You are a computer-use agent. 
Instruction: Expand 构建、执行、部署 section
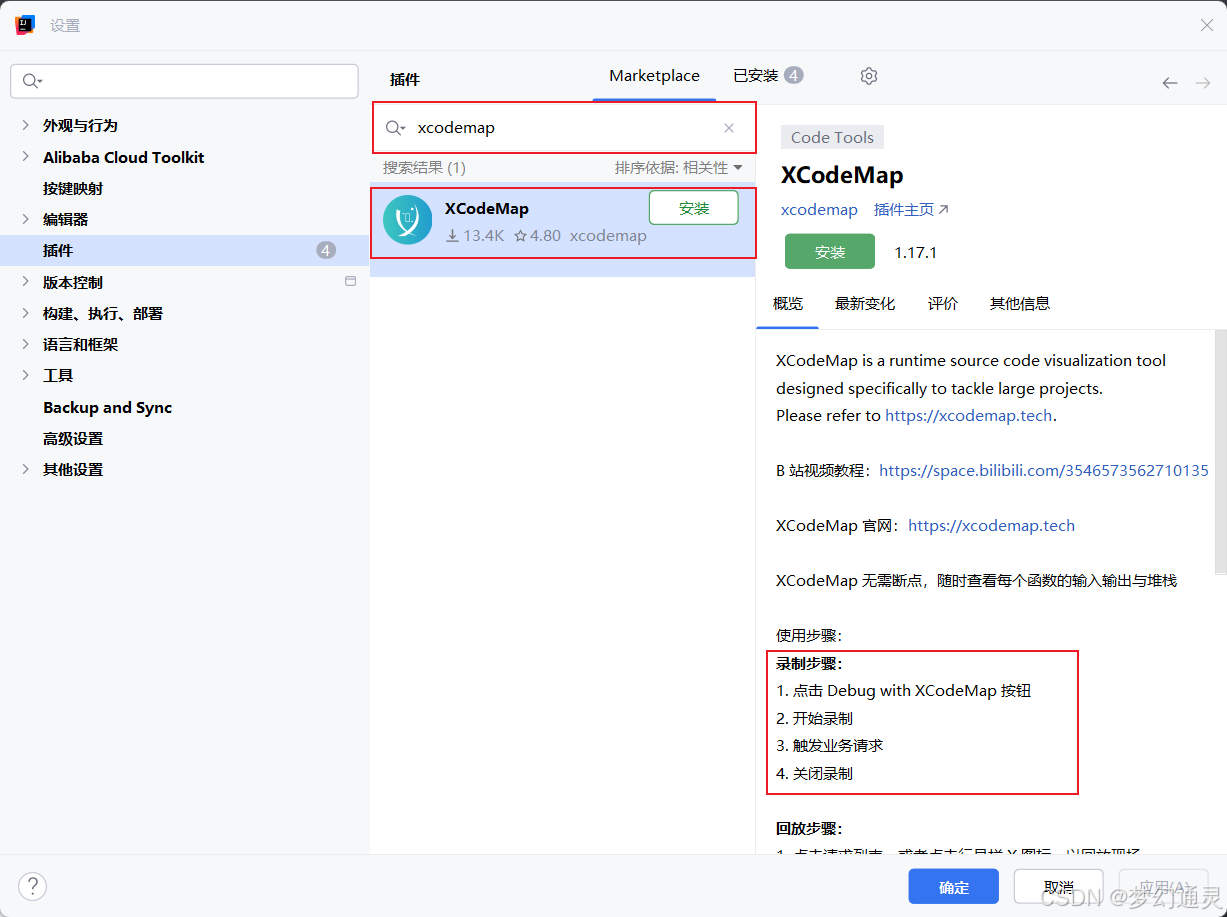point(26,313)
